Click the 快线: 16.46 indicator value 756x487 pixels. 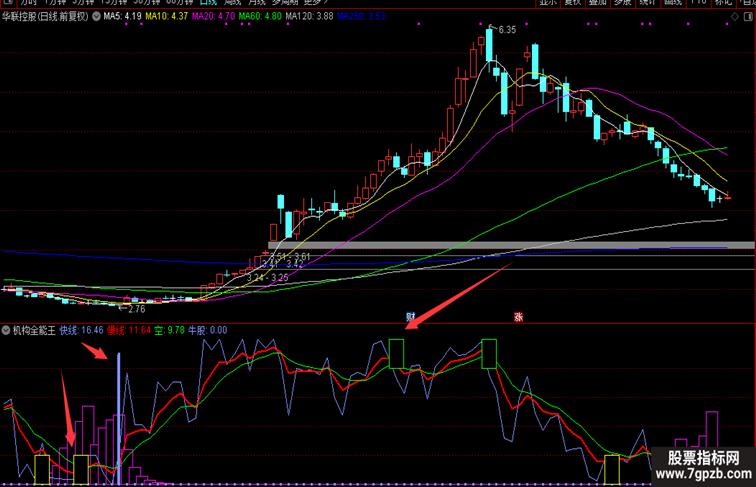pyautogui.click(x=81, y=330)
